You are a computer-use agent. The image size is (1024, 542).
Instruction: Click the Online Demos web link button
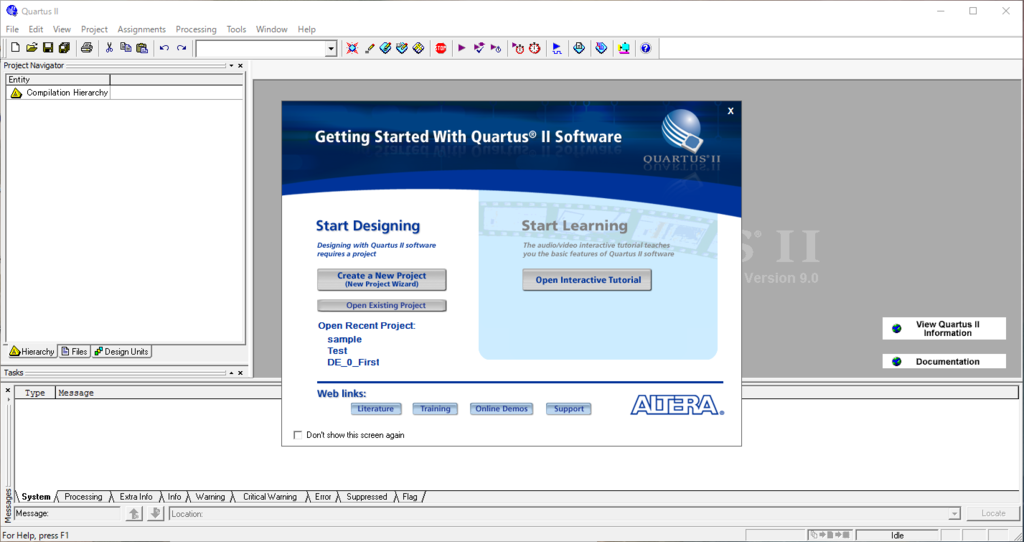502,409
